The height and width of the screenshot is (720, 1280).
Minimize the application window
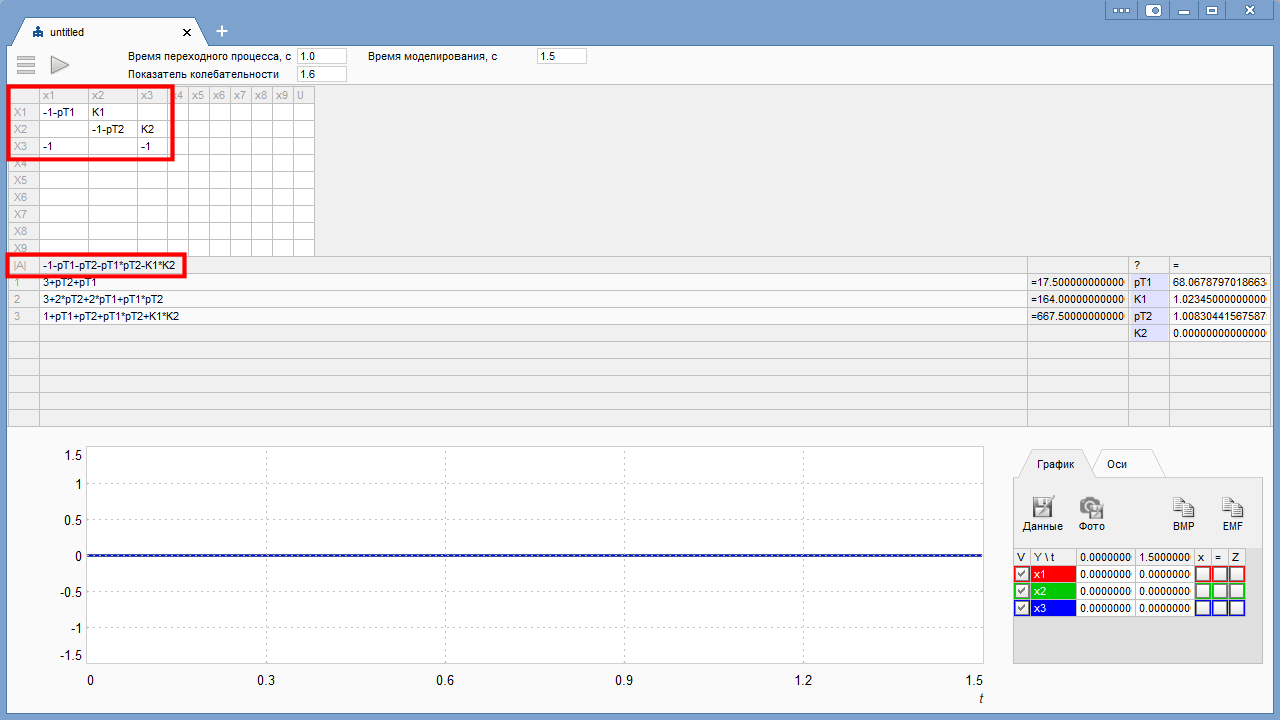pyautogui.click(x=1183, y=10)
